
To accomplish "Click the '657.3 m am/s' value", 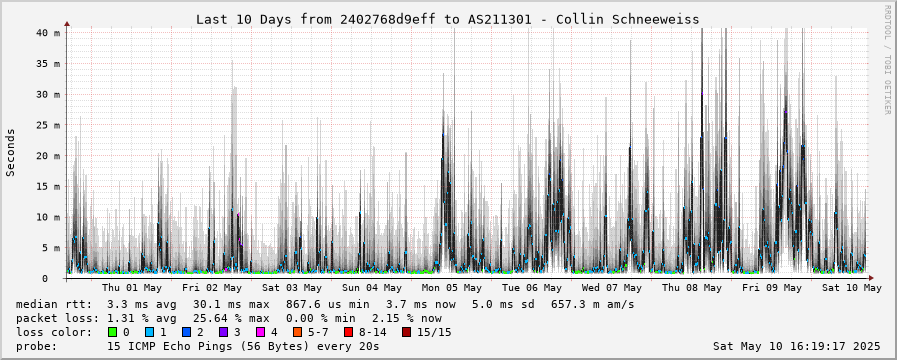I will point(593,304).
